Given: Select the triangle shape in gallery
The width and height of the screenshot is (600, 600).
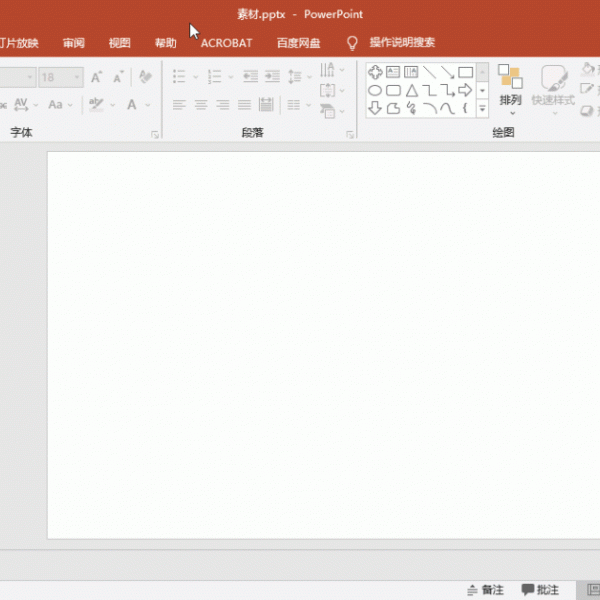Looking at the screenshot, I should tap(411, 91).
